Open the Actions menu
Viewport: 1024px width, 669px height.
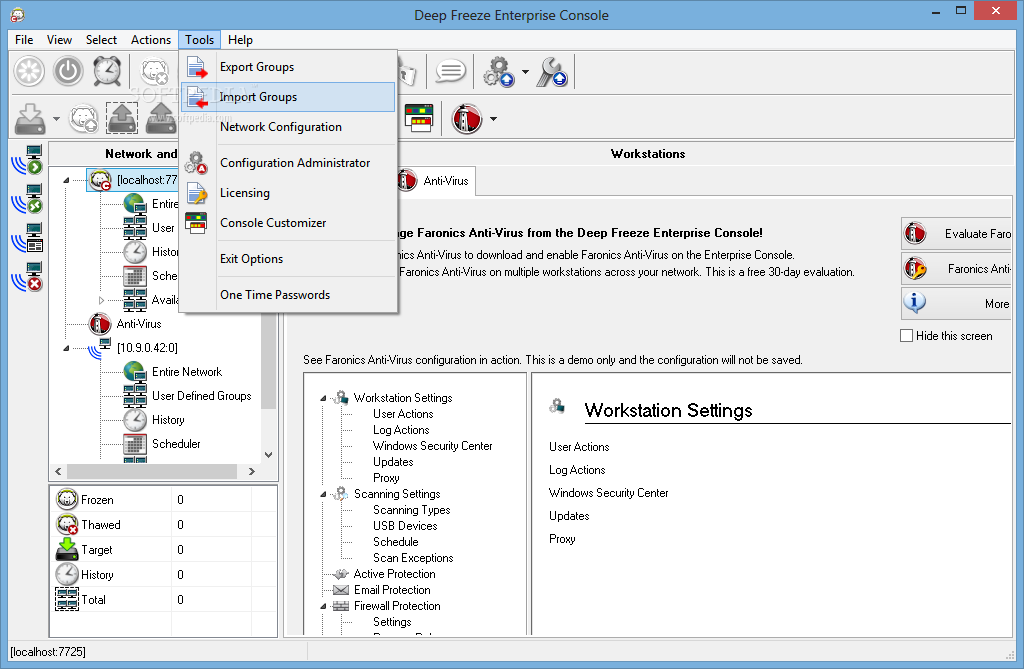151,40
